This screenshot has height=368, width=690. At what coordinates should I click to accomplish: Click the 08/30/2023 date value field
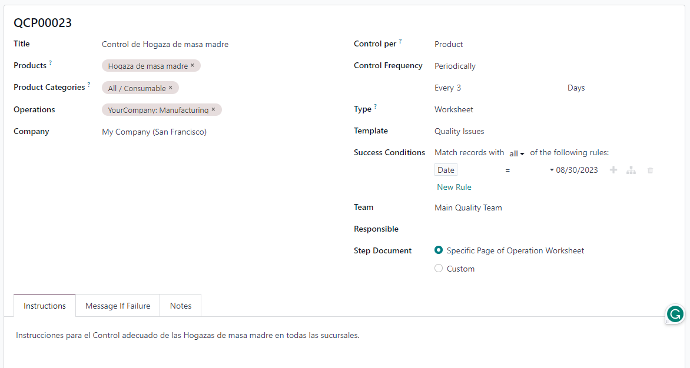click(576, 170)
